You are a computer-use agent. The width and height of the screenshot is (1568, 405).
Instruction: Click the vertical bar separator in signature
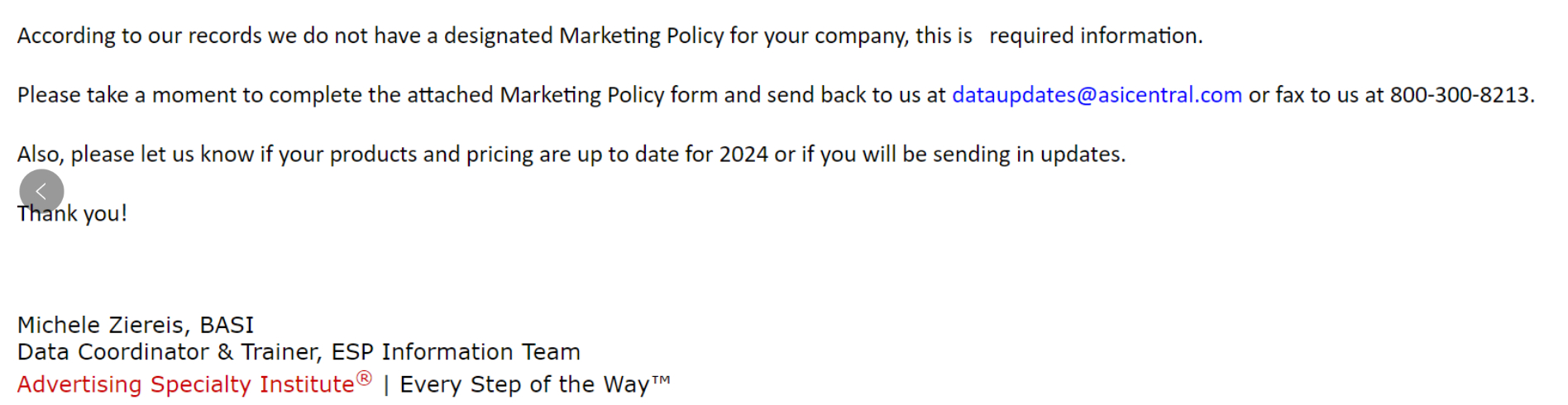coord(386,384)
